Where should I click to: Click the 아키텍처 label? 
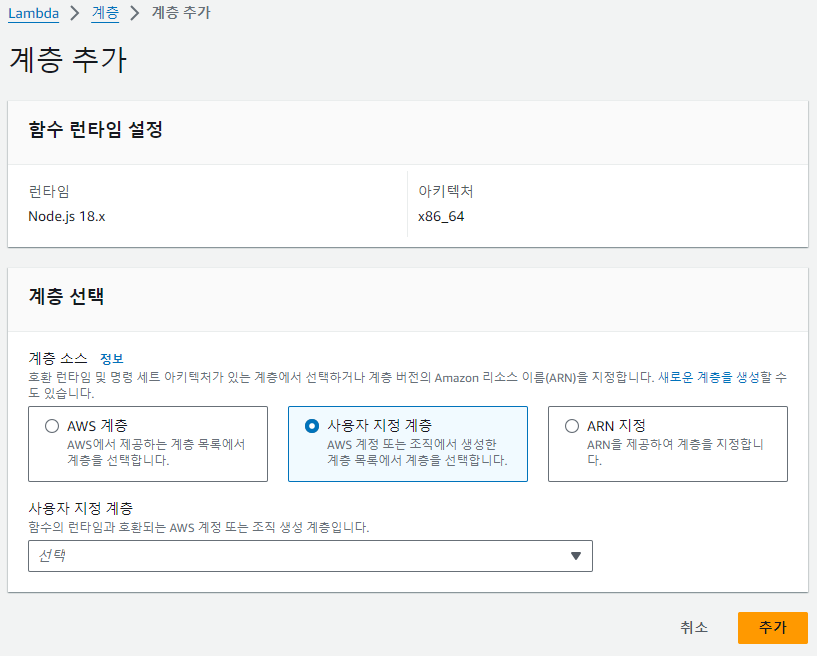tap(445, 191)
